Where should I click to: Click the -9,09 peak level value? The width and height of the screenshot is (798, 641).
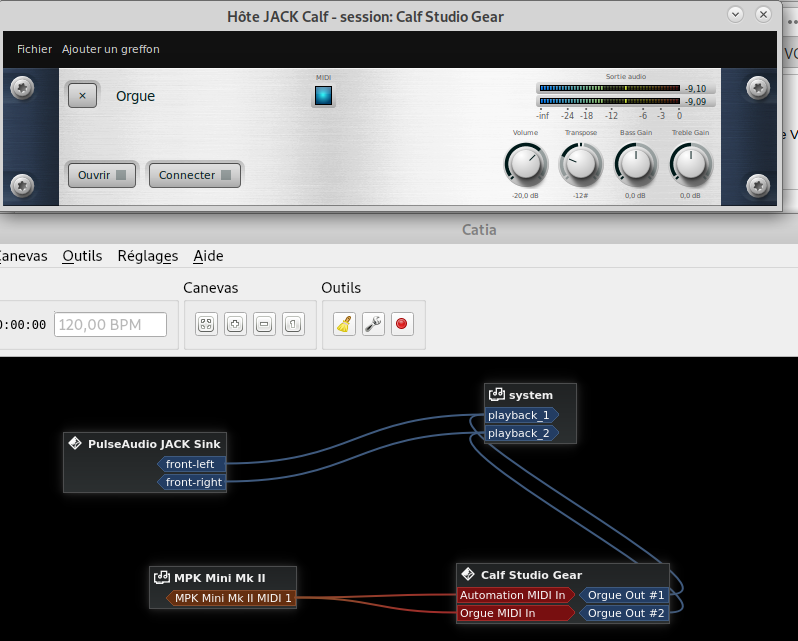(696, 101)
